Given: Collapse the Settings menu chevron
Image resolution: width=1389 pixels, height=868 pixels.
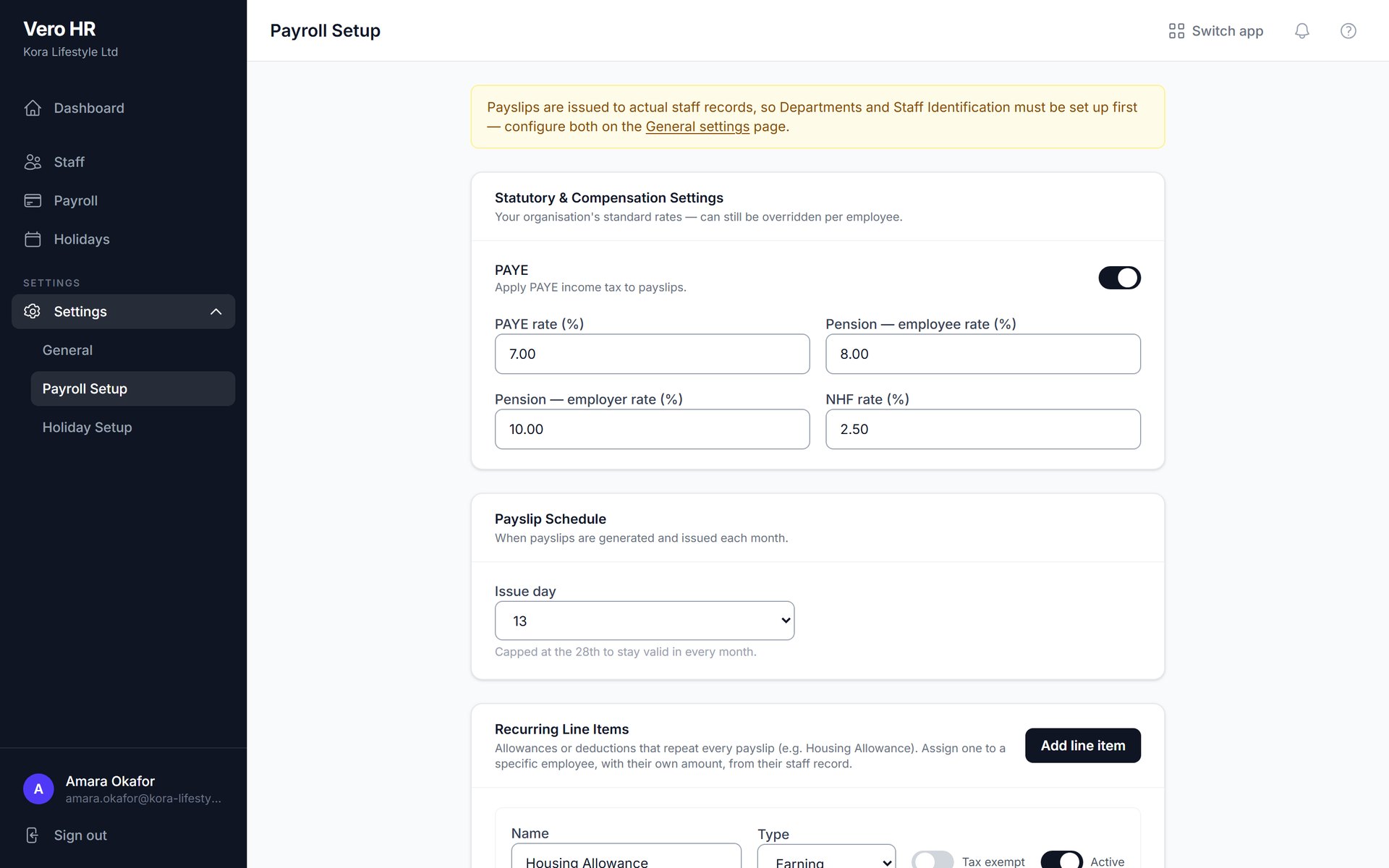Looking at the screenshot, I should tap(216, 312).
